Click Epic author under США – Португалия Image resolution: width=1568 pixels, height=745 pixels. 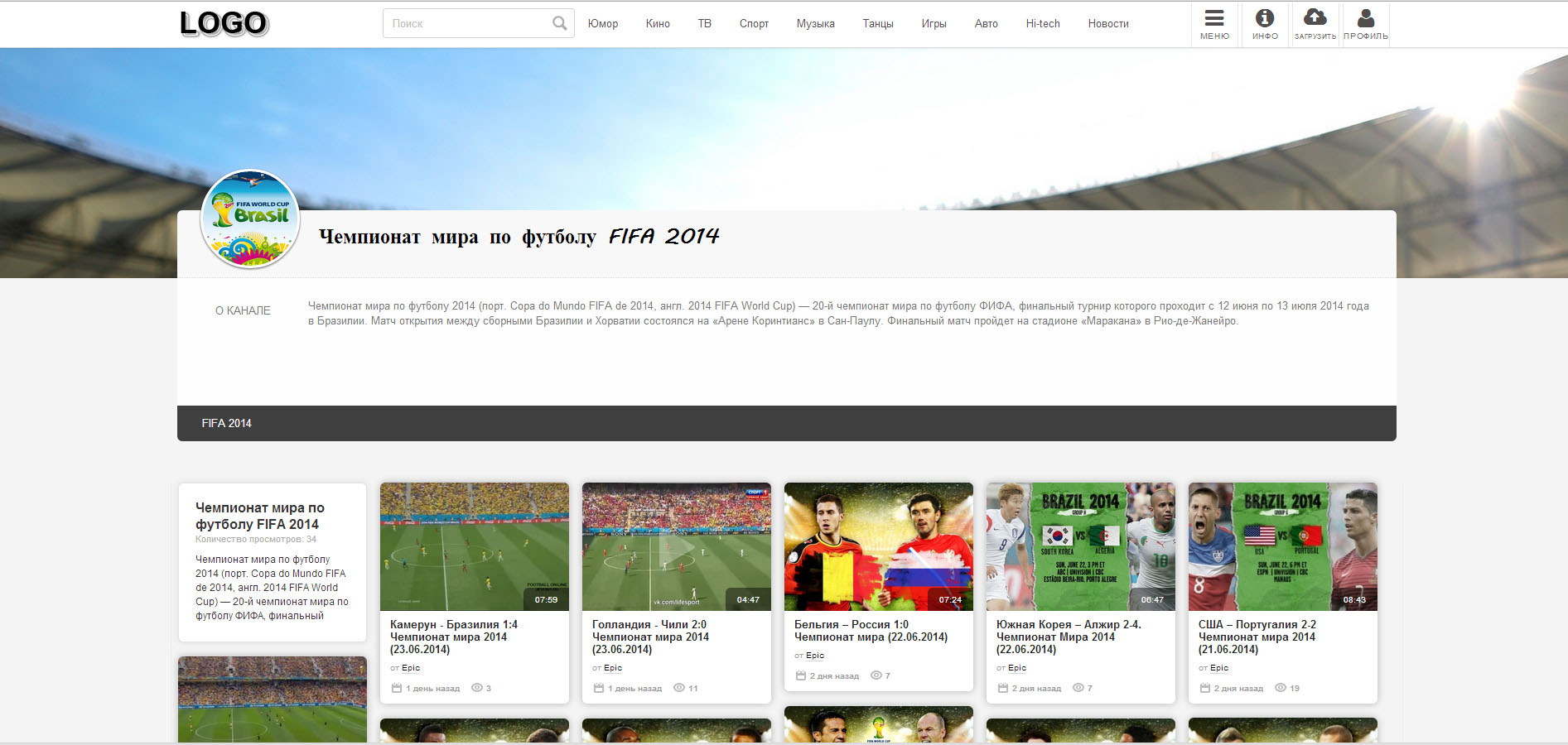[x=1219, y=668]
